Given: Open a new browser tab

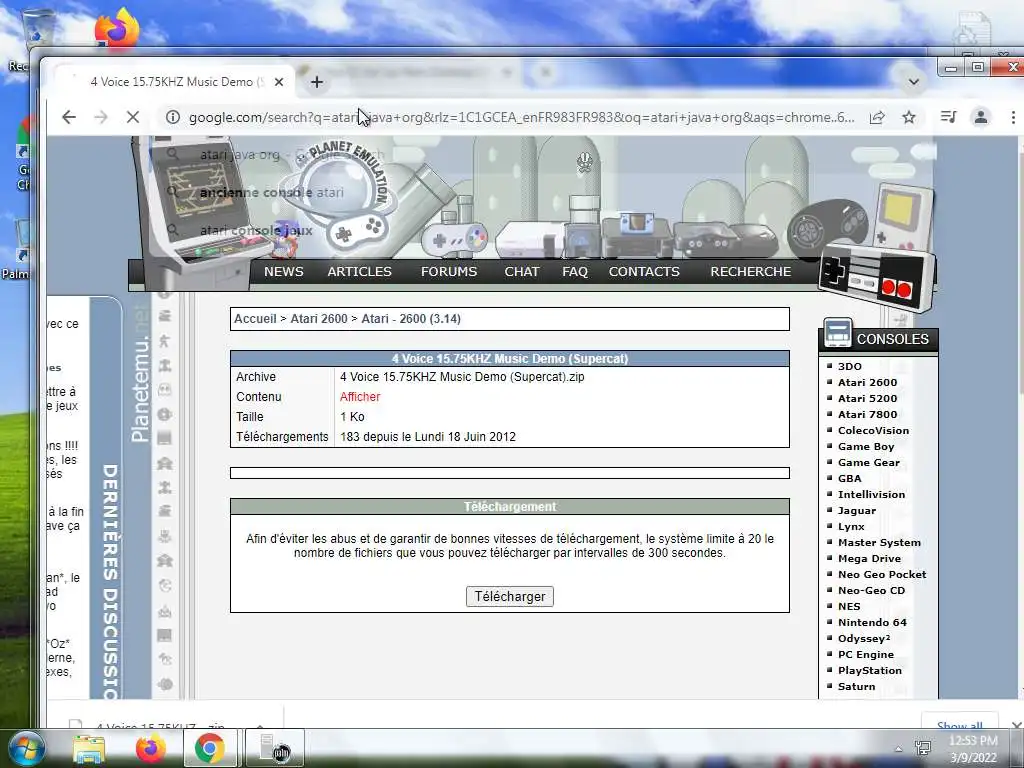Looking at the screenshot, I should (x=317, y=82).
